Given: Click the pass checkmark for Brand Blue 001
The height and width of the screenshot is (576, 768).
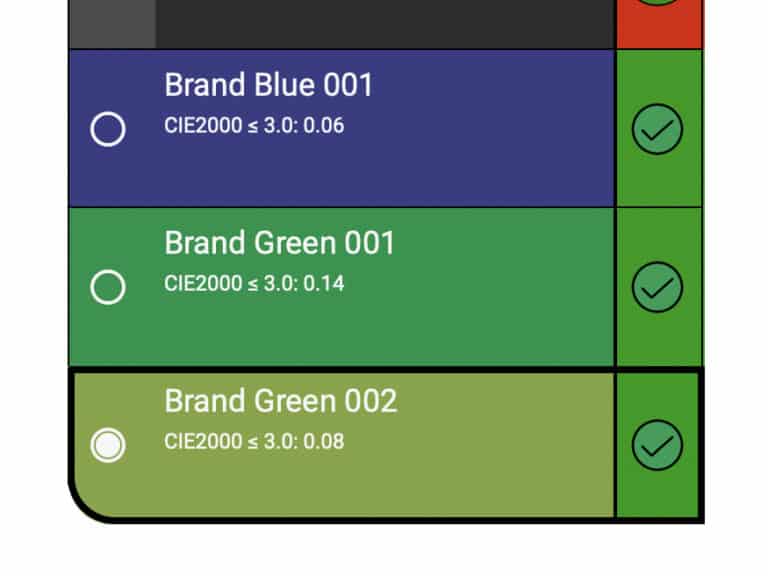Looking at the screenshot, I should [657, 128].
